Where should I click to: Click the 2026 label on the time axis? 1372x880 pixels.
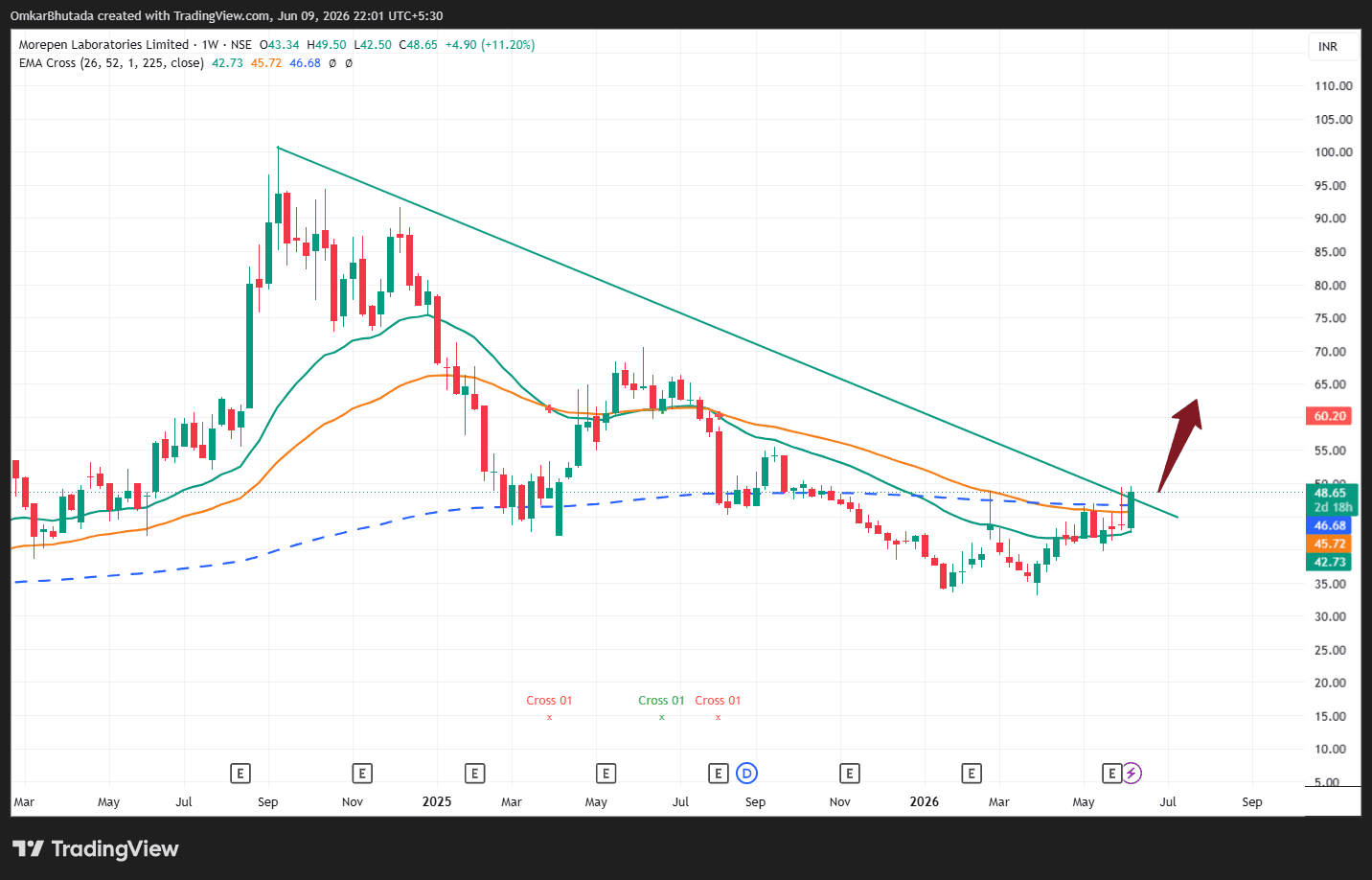(924, 801)
